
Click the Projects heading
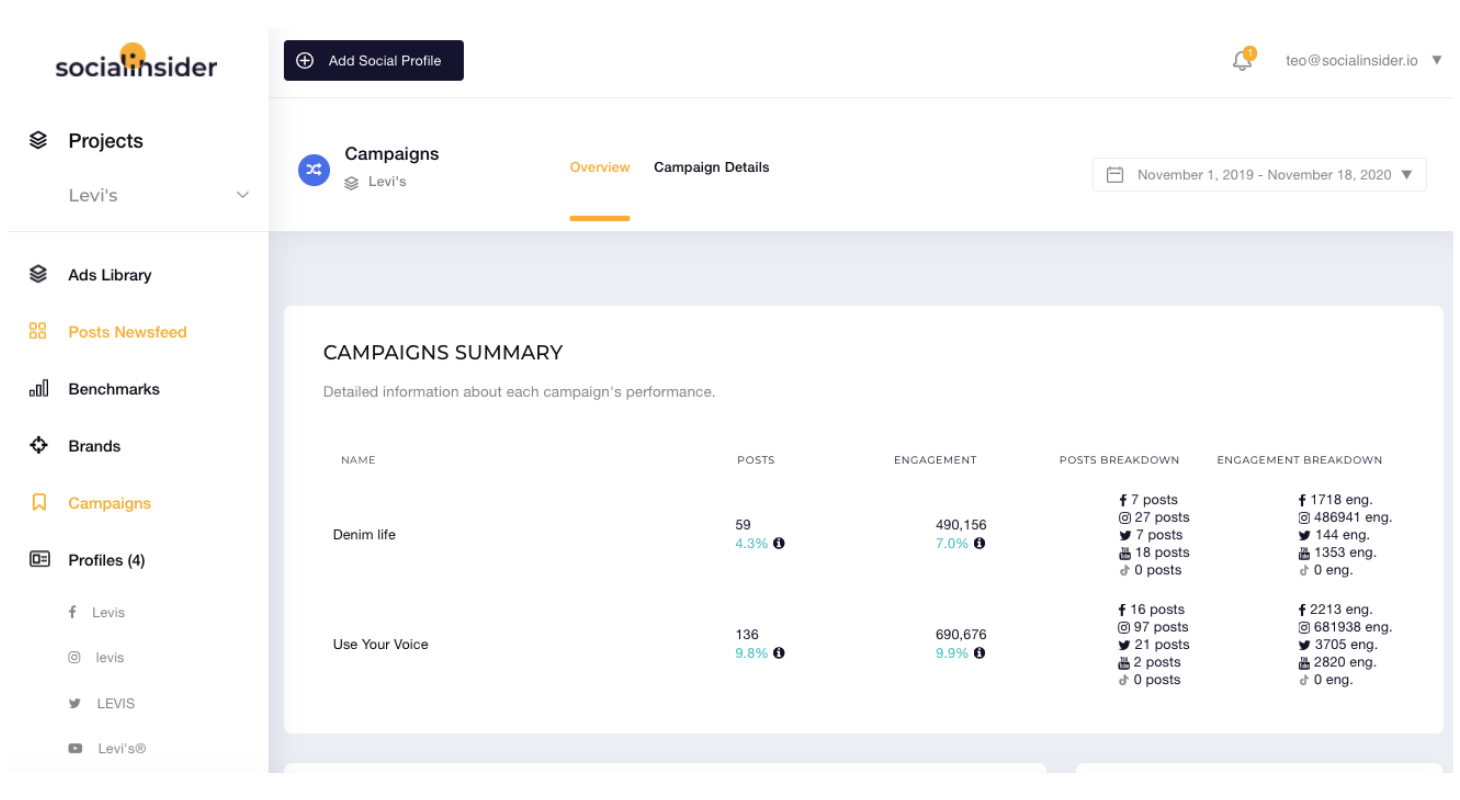click(x=105, y=141)
